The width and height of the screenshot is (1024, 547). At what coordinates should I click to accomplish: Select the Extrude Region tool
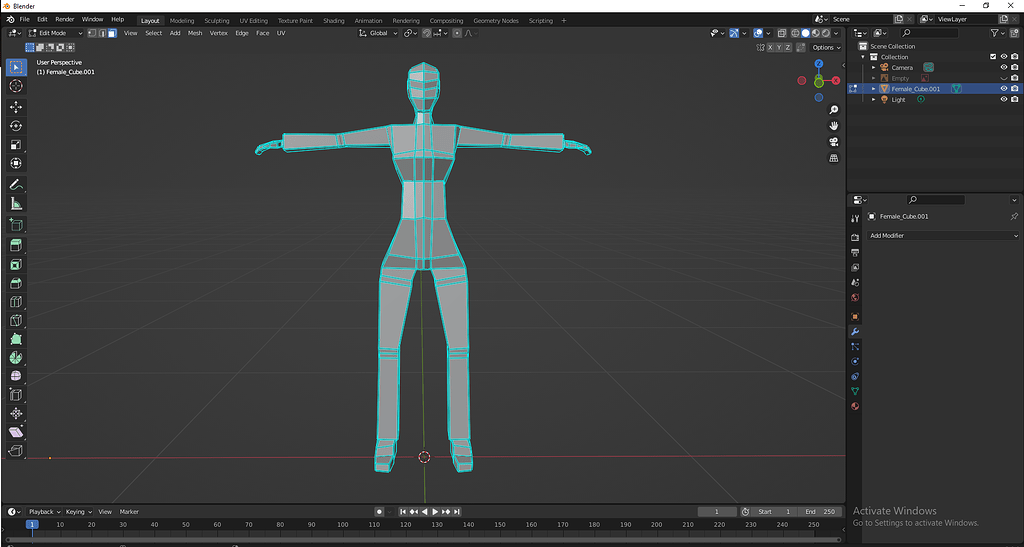click(x=16, y=245)
